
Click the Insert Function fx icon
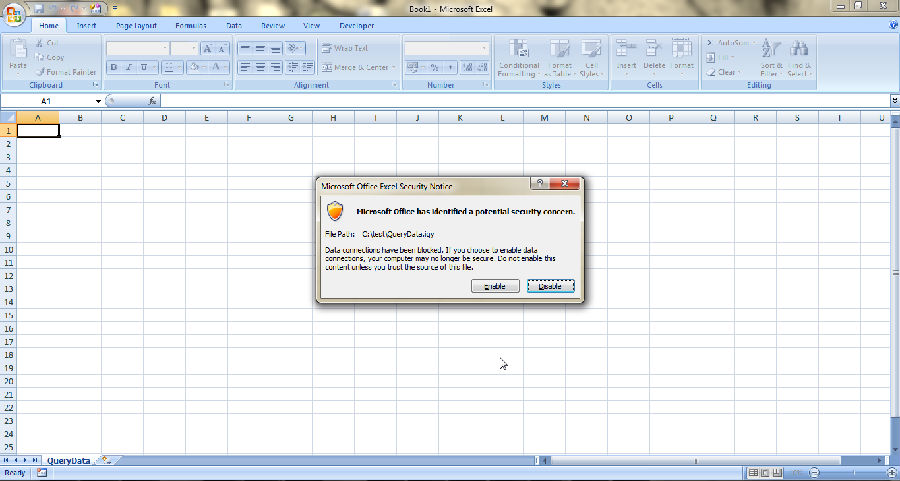click(152, 101)
